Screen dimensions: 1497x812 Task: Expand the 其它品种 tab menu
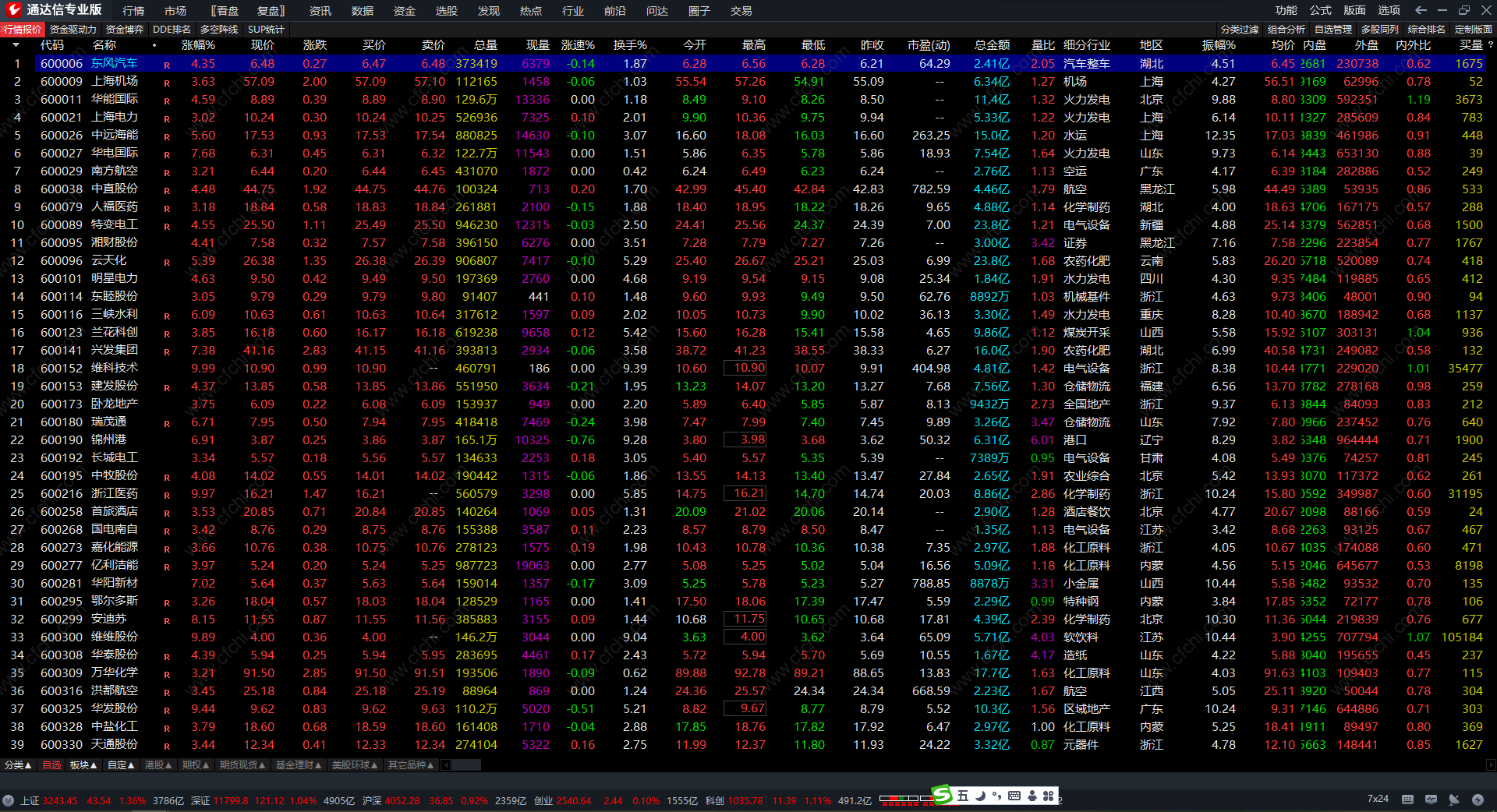pyautogui.click(x=411, y=765)
